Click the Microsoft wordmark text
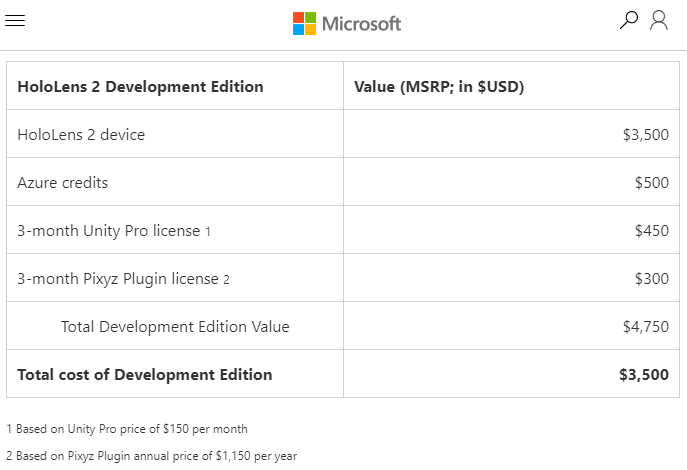Image resolution: width=687 pixels, height=470 pixels. tap(361, 23)
